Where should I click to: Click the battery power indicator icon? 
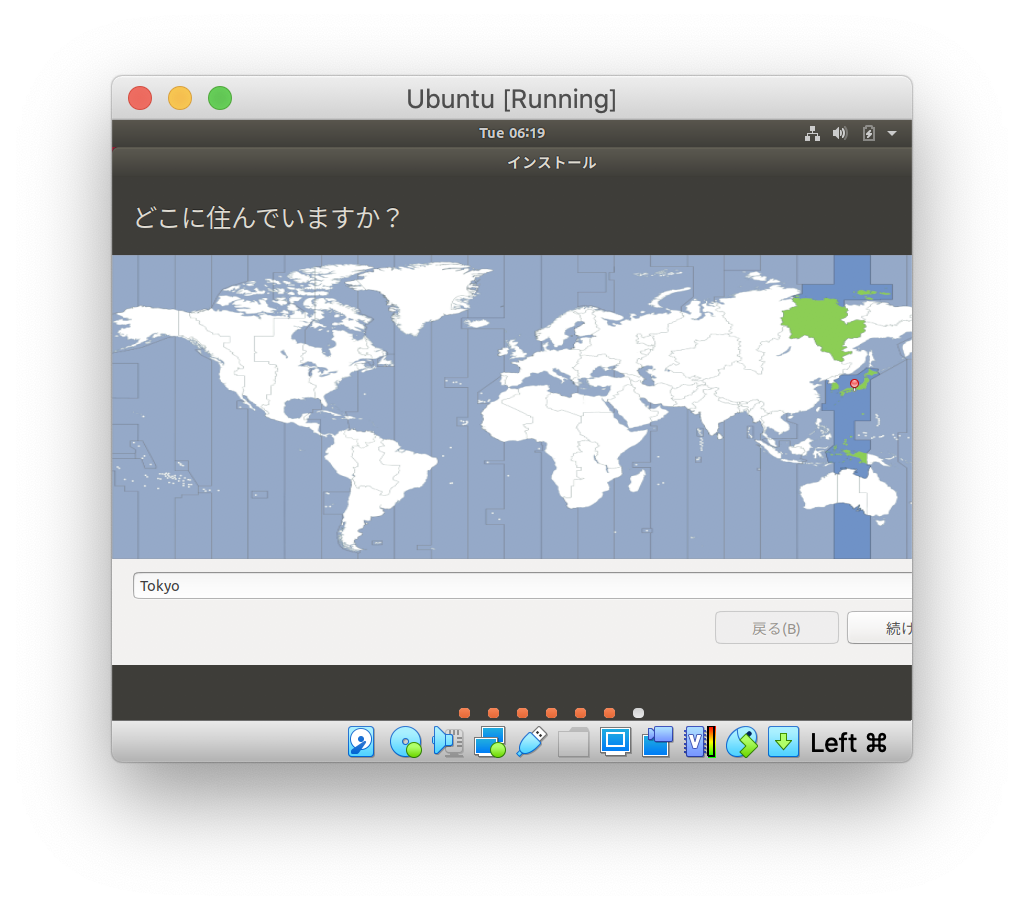868,133
